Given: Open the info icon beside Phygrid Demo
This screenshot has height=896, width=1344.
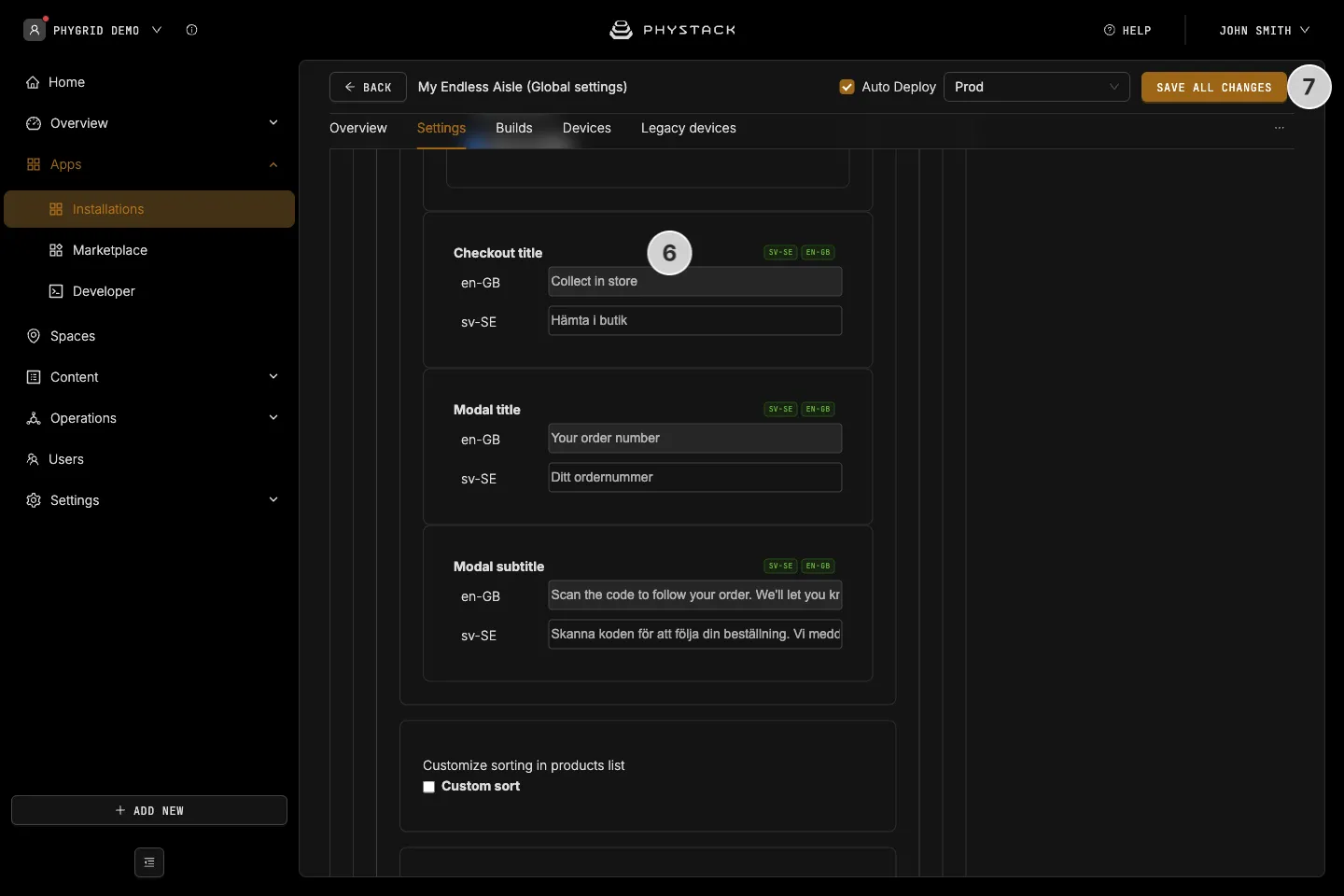Looking at the screenshot, I should point(191,30).
